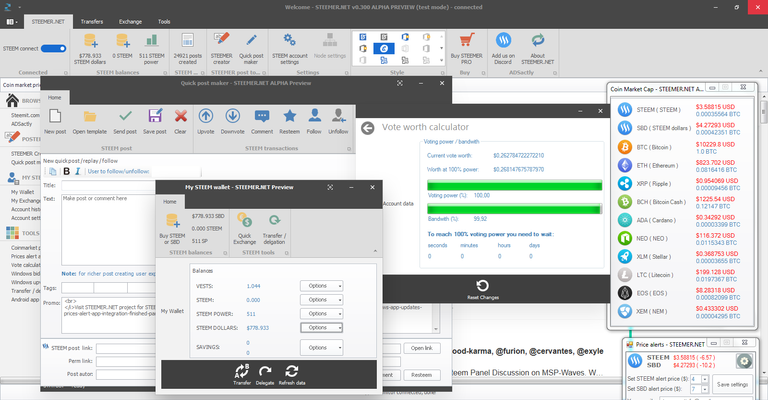Open Options dropdown for VESTS
The width and height of the screenshot is (768, 400).
coord(321,286)
